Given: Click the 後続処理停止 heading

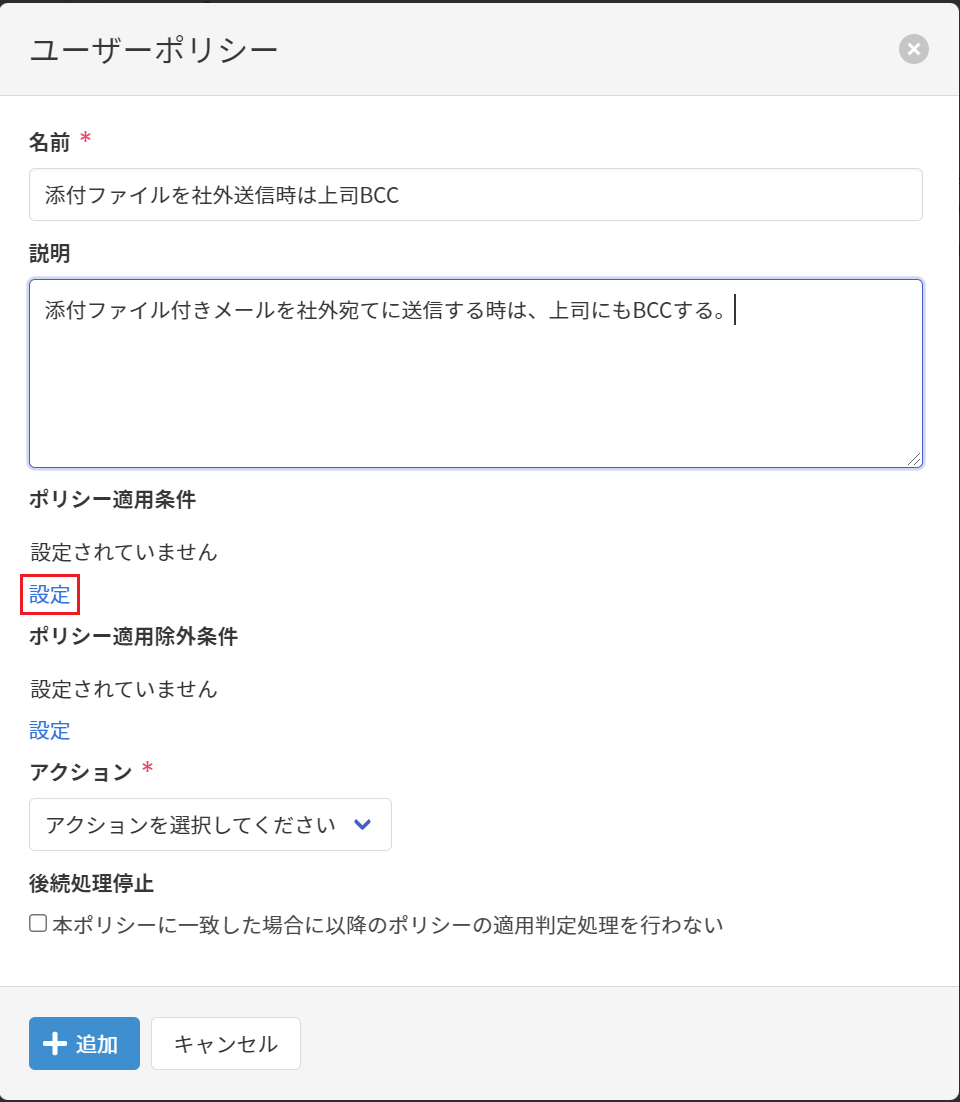Looking at the screenshot, I should pyautogui.click(x=91, y=883).
